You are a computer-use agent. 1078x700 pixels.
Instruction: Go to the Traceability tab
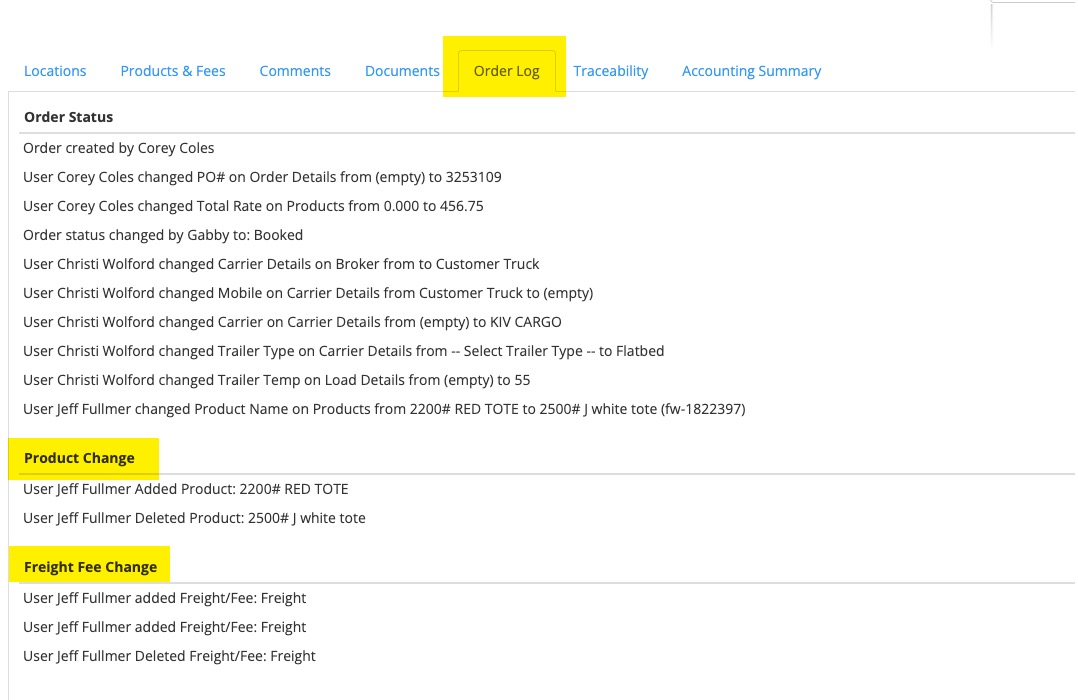[x=611, y=71]
